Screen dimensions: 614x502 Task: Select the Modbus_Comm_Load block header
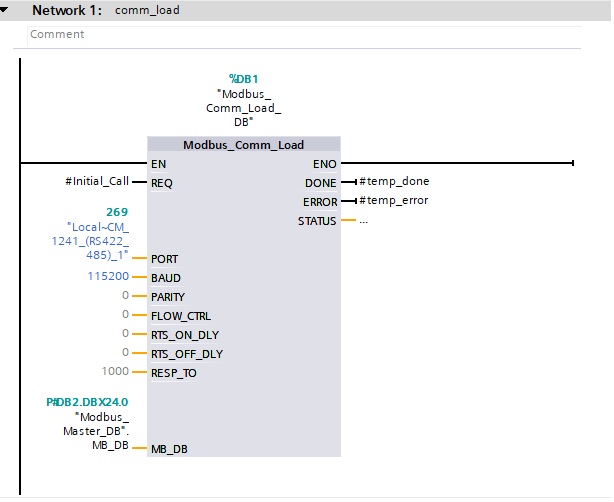pyautogui.click(x=244, y=144)
